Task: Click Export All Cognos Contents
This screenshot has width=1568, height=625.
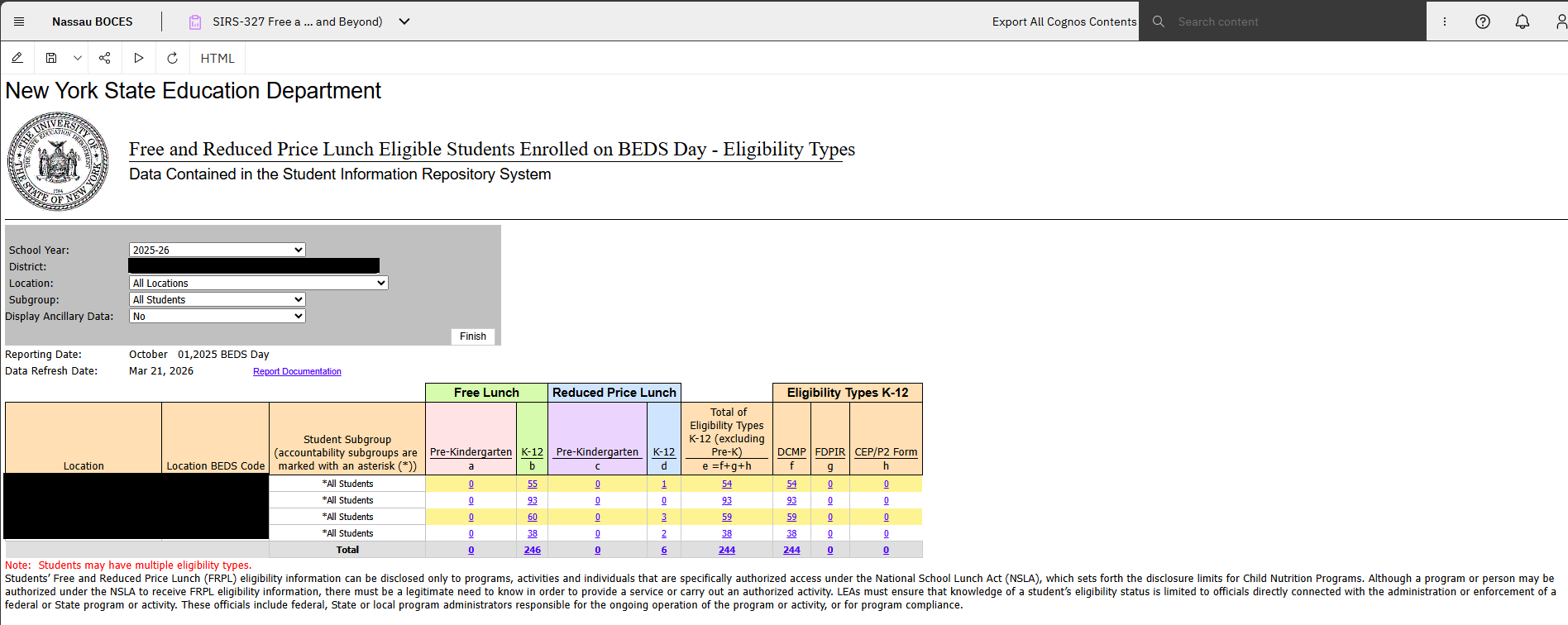Action: pyautogui.click(x=1064, y=21)
